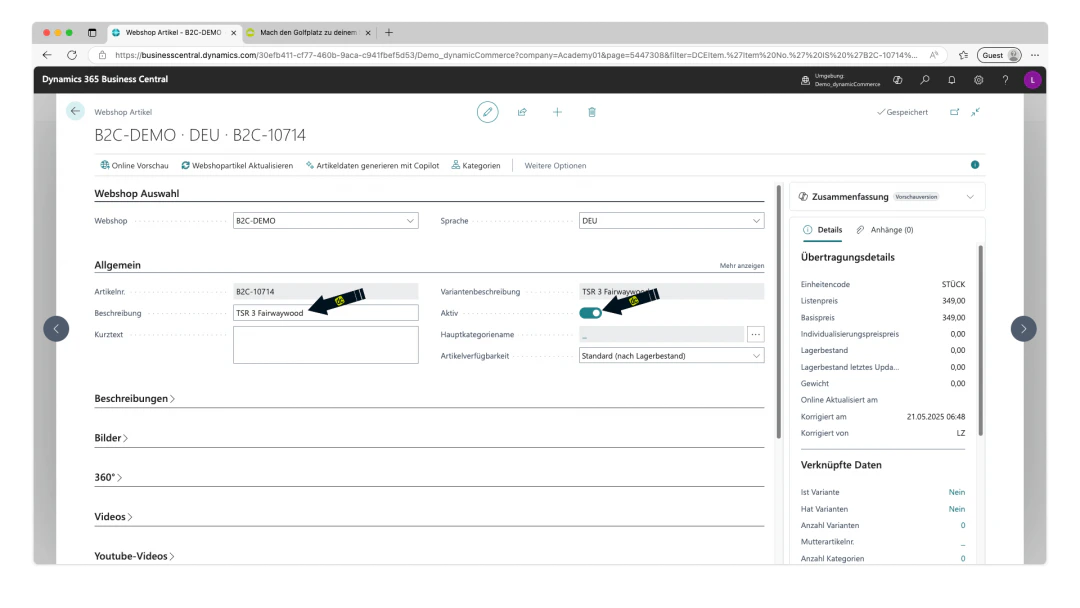Click the purple user avatar L
The height and width of the screenshot is (608, 1080).
pos(1032,80)
